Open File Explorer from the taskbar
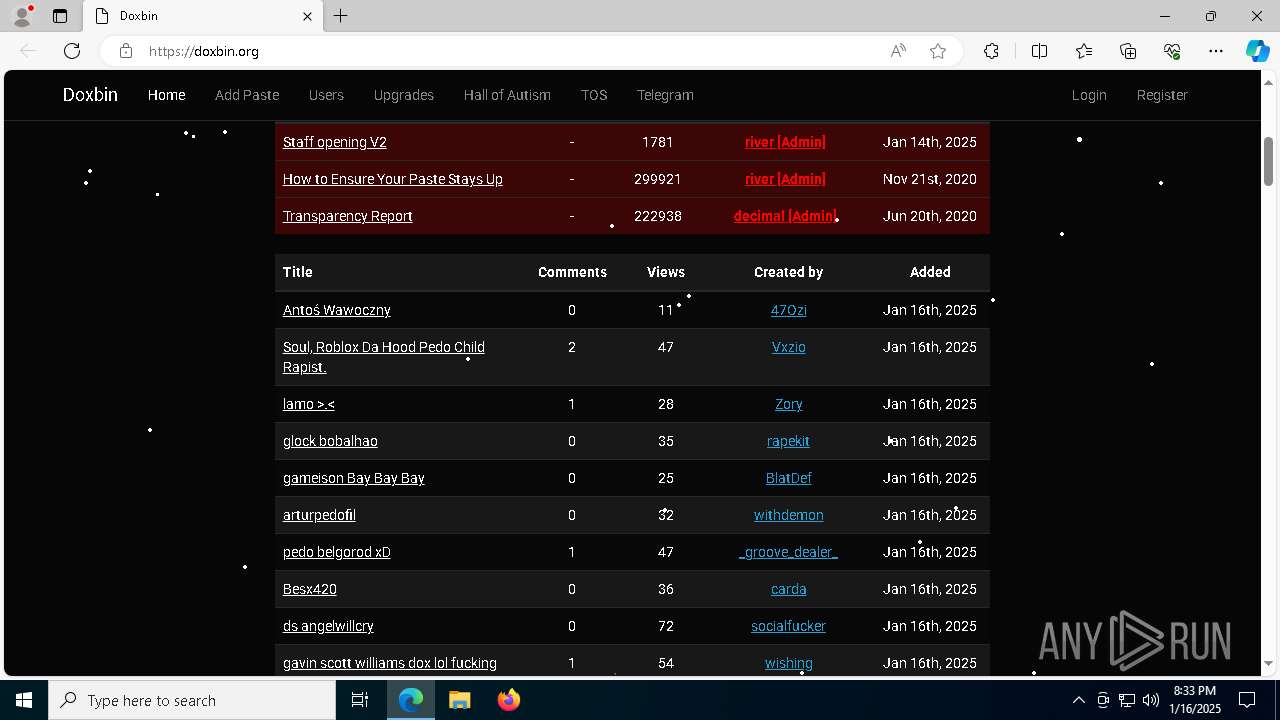This screenshot has width=1280, height=720. (459, 700)
